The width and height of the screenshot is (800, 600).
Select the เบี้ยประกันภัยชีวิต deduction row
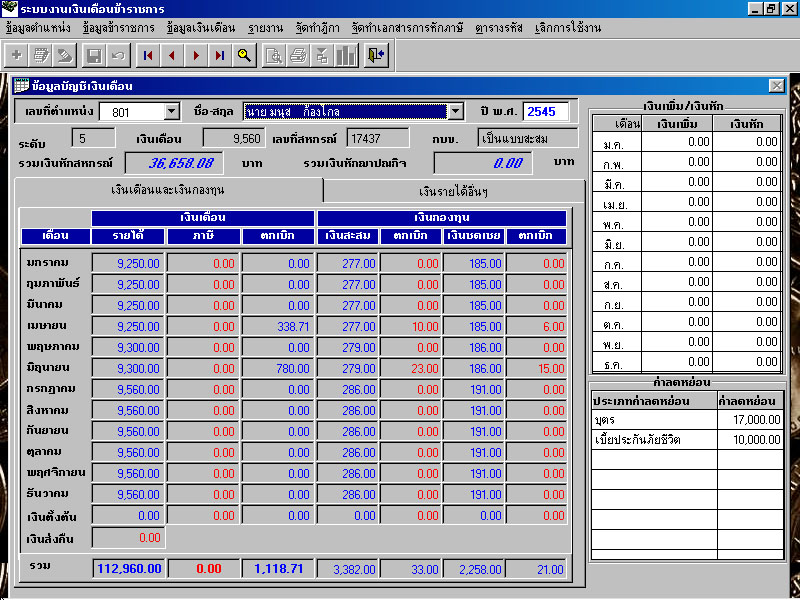tap(687, 440)
